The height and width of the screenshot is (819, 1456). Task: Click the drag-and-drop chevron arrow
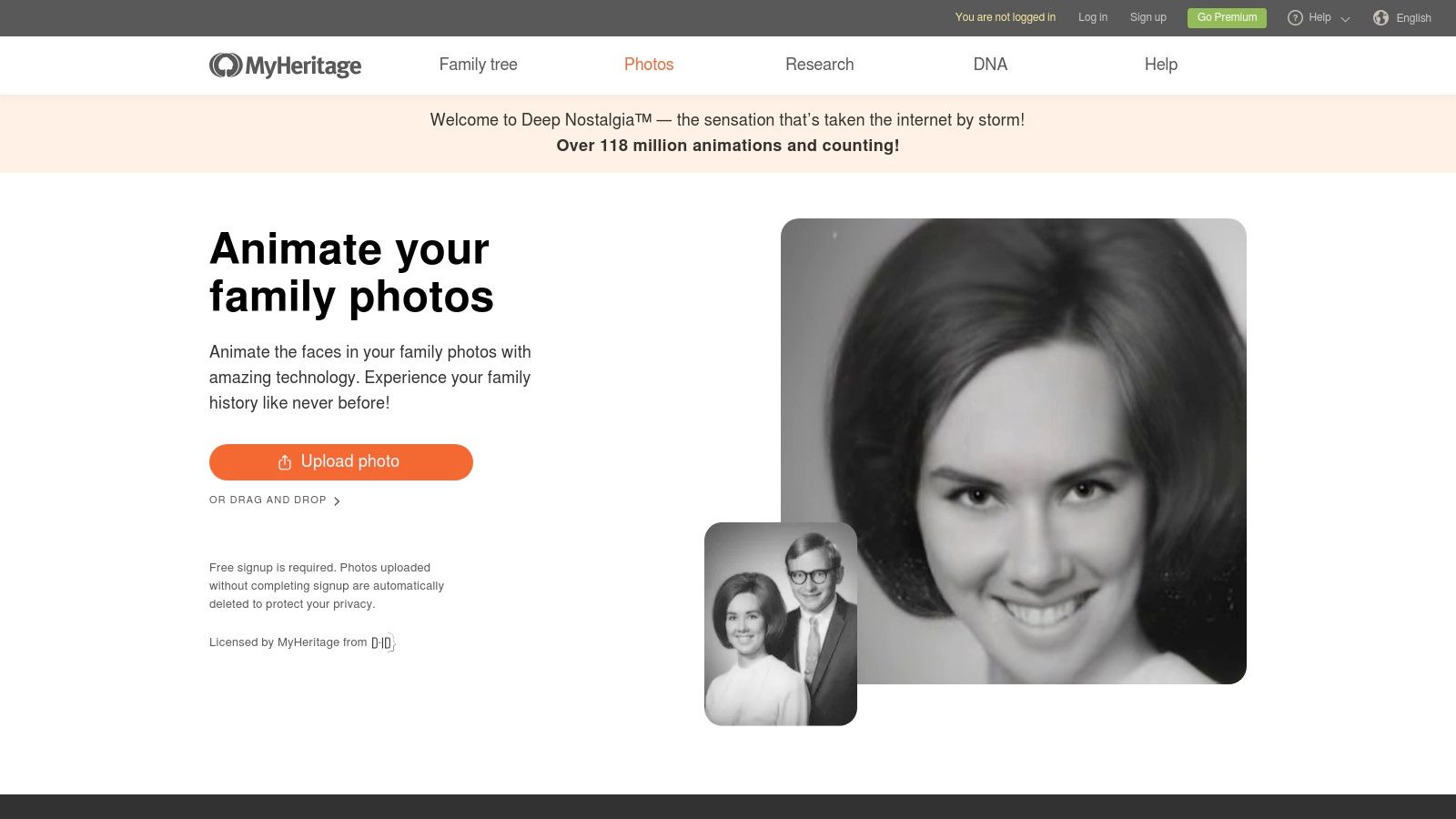[339, 500]
